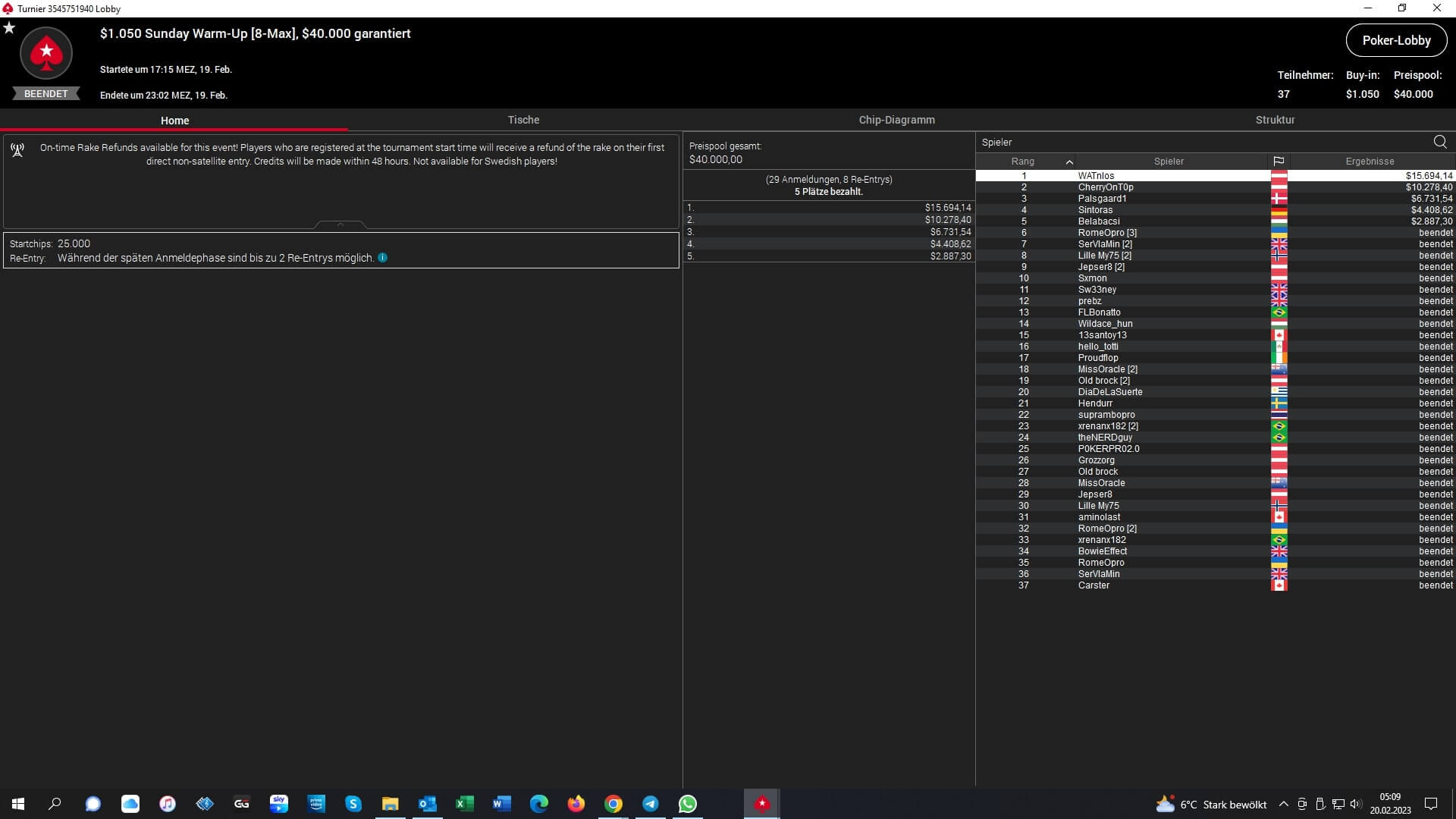Collapse the announcement panel with the chevron
Screen dimensions: 1456x819
(x=340, y=224)
